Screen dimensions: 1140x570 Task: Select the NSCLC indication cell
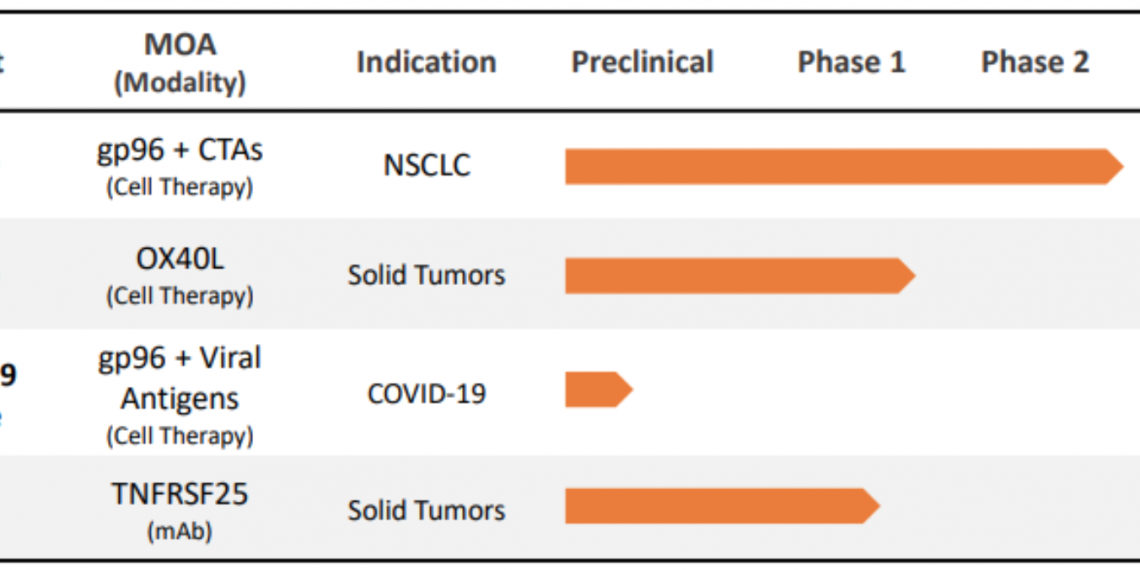pyautogui.click(x=426, y=165)
